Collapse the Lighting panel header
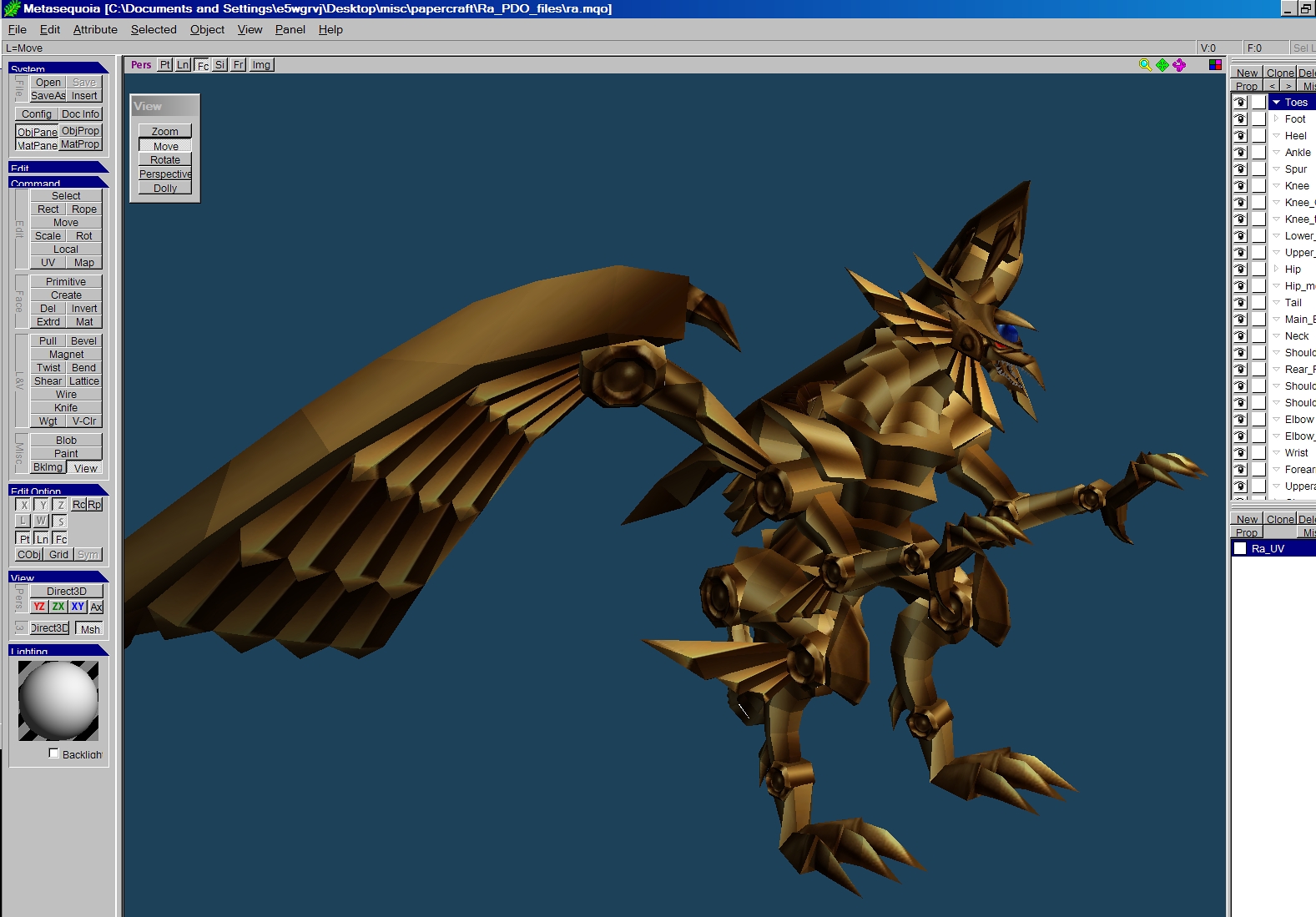 click(x=58, y=650)
